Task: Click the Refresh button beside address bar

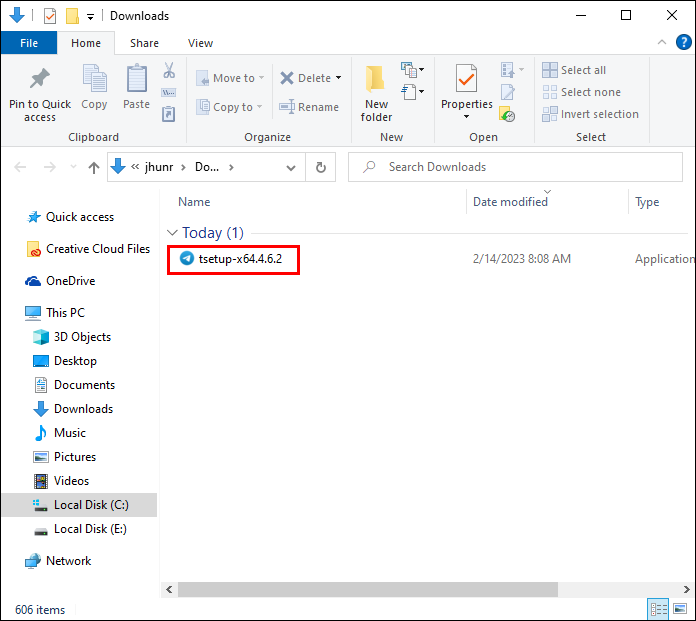Action: [x=321, y=168]
